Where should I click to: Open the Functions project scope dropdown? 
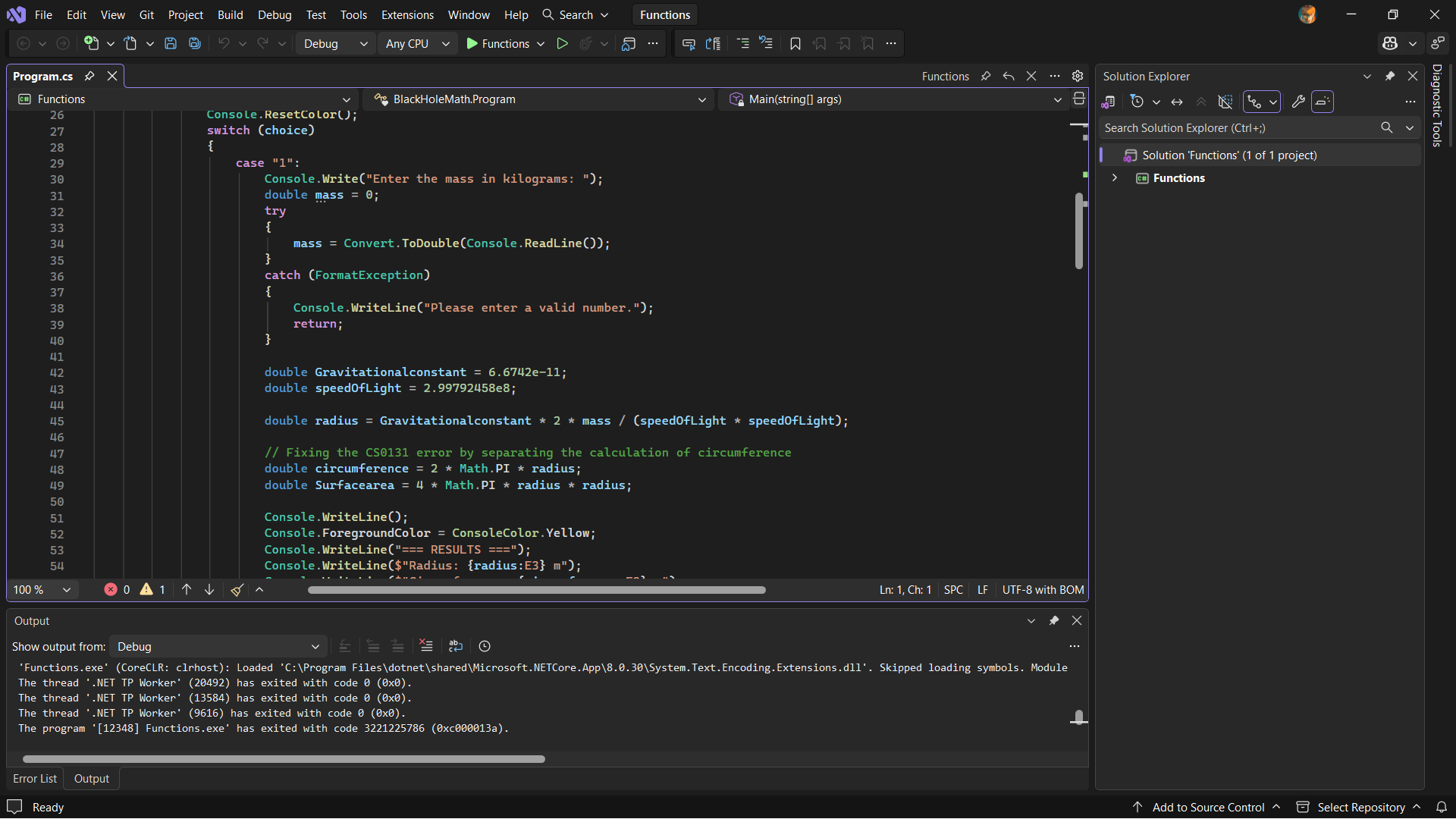(x=184, y=99)
